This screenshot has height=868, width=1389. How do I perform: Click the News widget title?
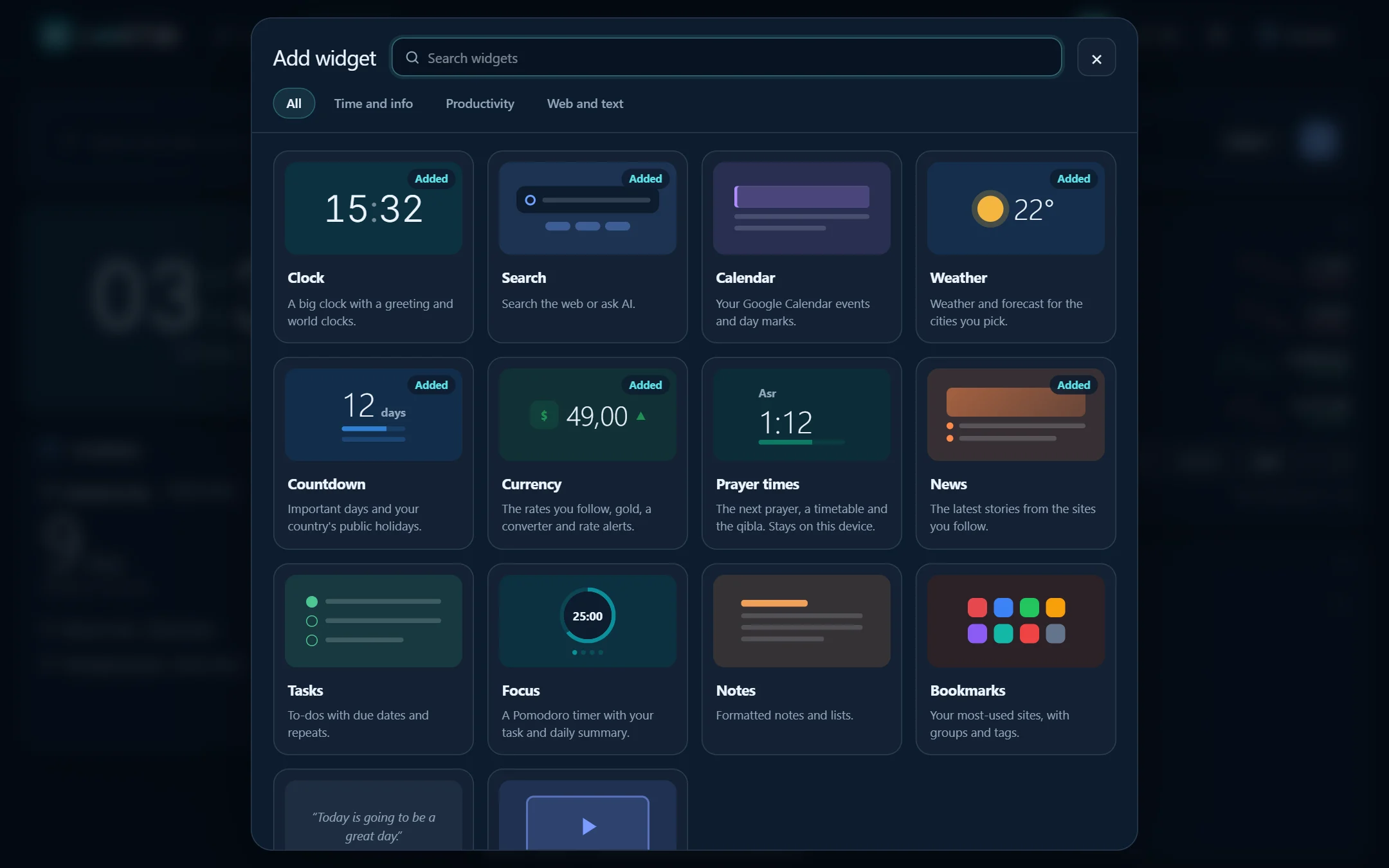pos(949,484)
